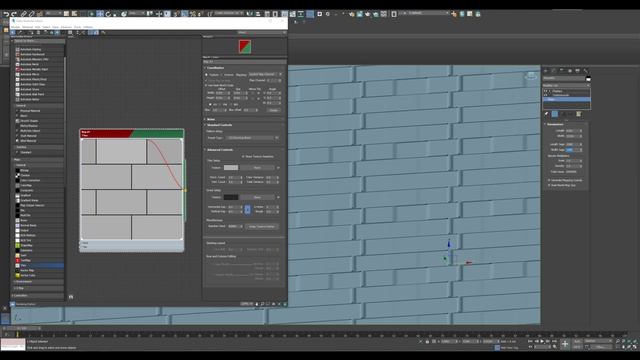Select the Environ radio button

click(x=222, y=75)
